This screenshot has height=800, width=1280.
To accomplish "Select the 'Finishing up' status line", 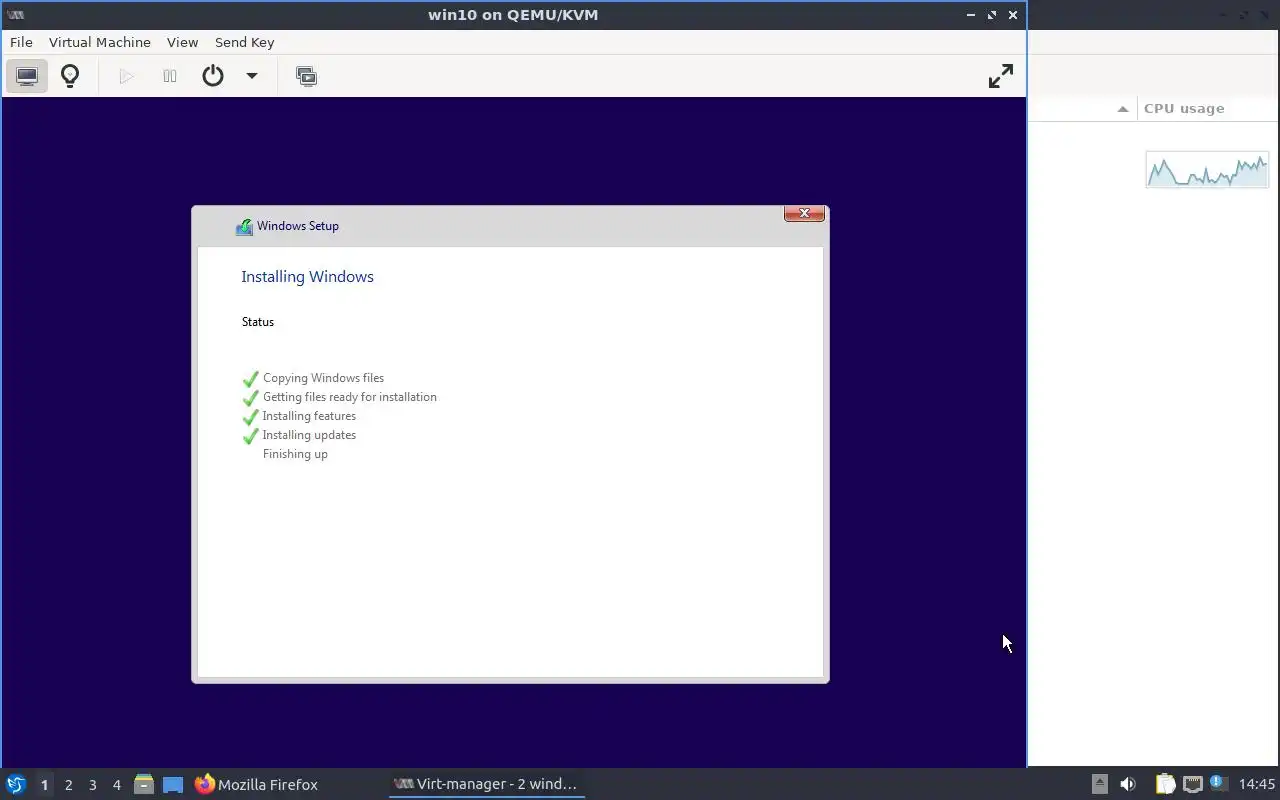I will [x=295, y=454].
